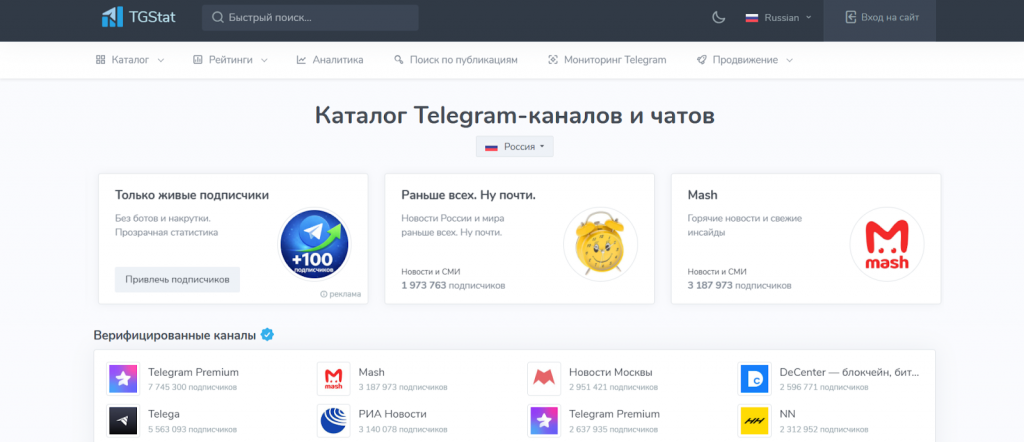
Task: Click the Telegram Premium 7 745 300 avatar
Action: (123, 379)
